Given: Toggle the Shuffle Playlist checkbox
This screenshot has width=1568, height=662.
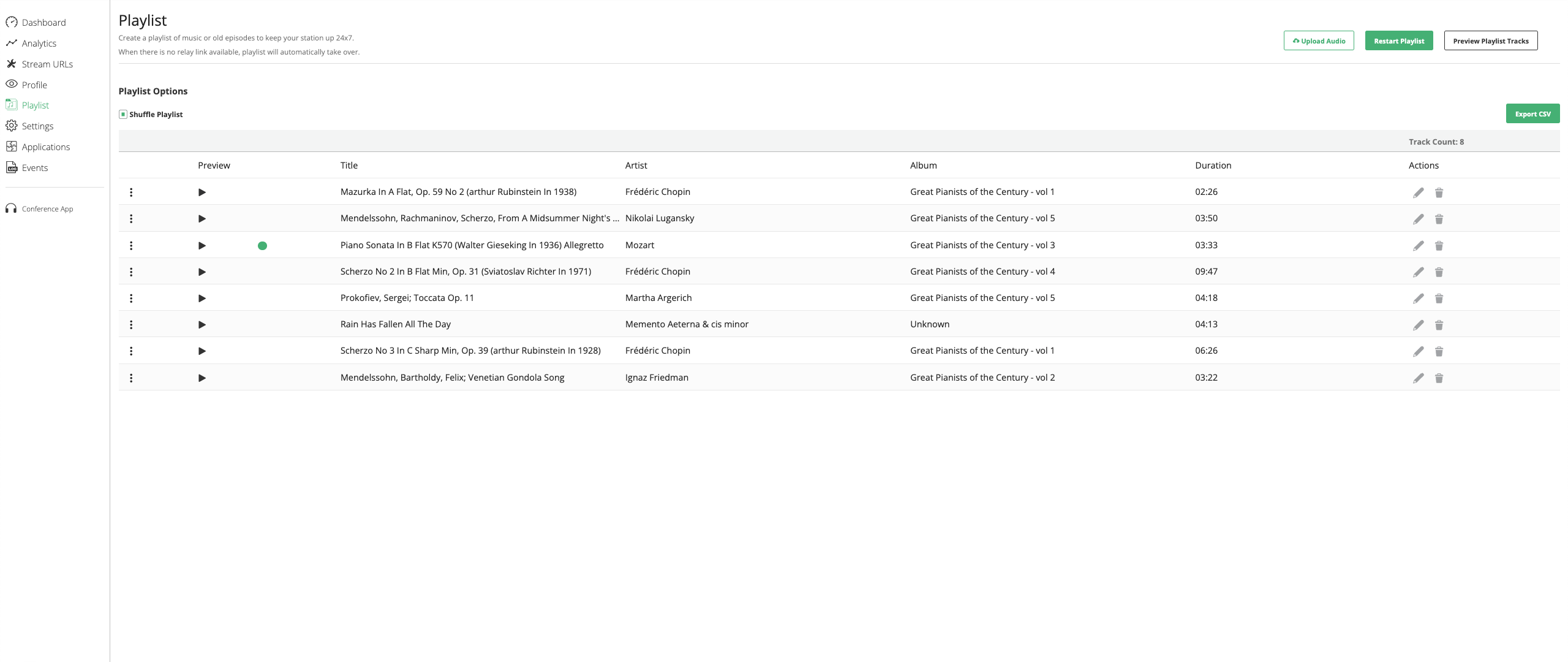Looking at the screenshot, I should click(x=123, y=115).
